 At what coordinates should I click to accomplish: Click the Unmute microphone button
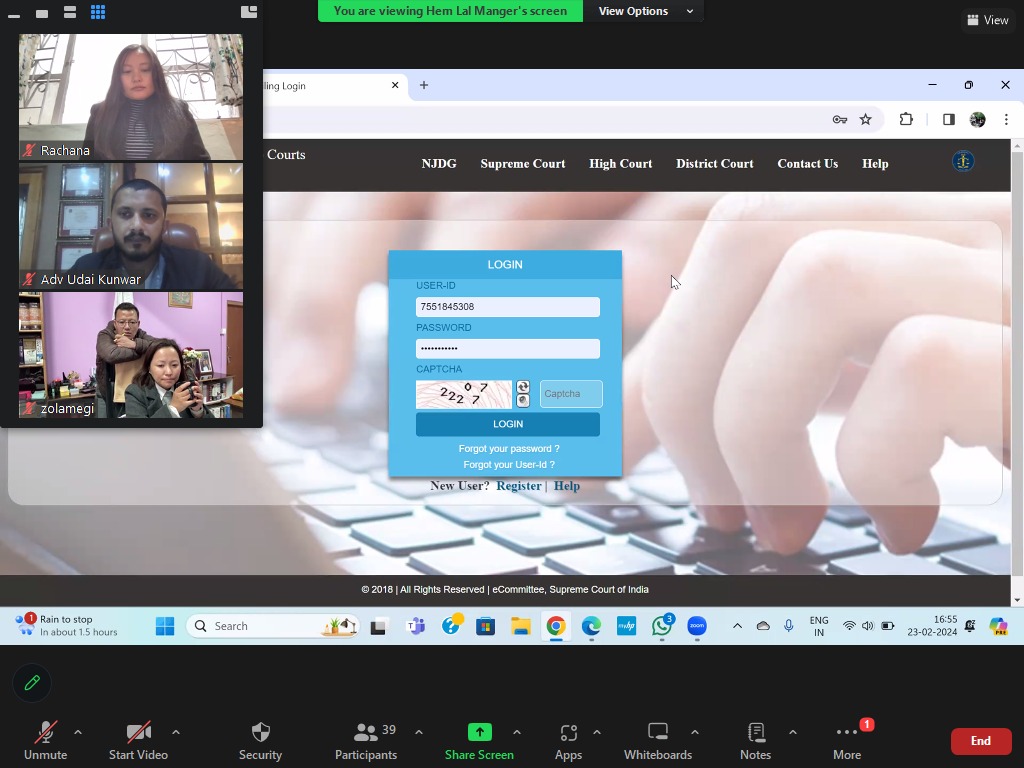[x=45, y=741]
